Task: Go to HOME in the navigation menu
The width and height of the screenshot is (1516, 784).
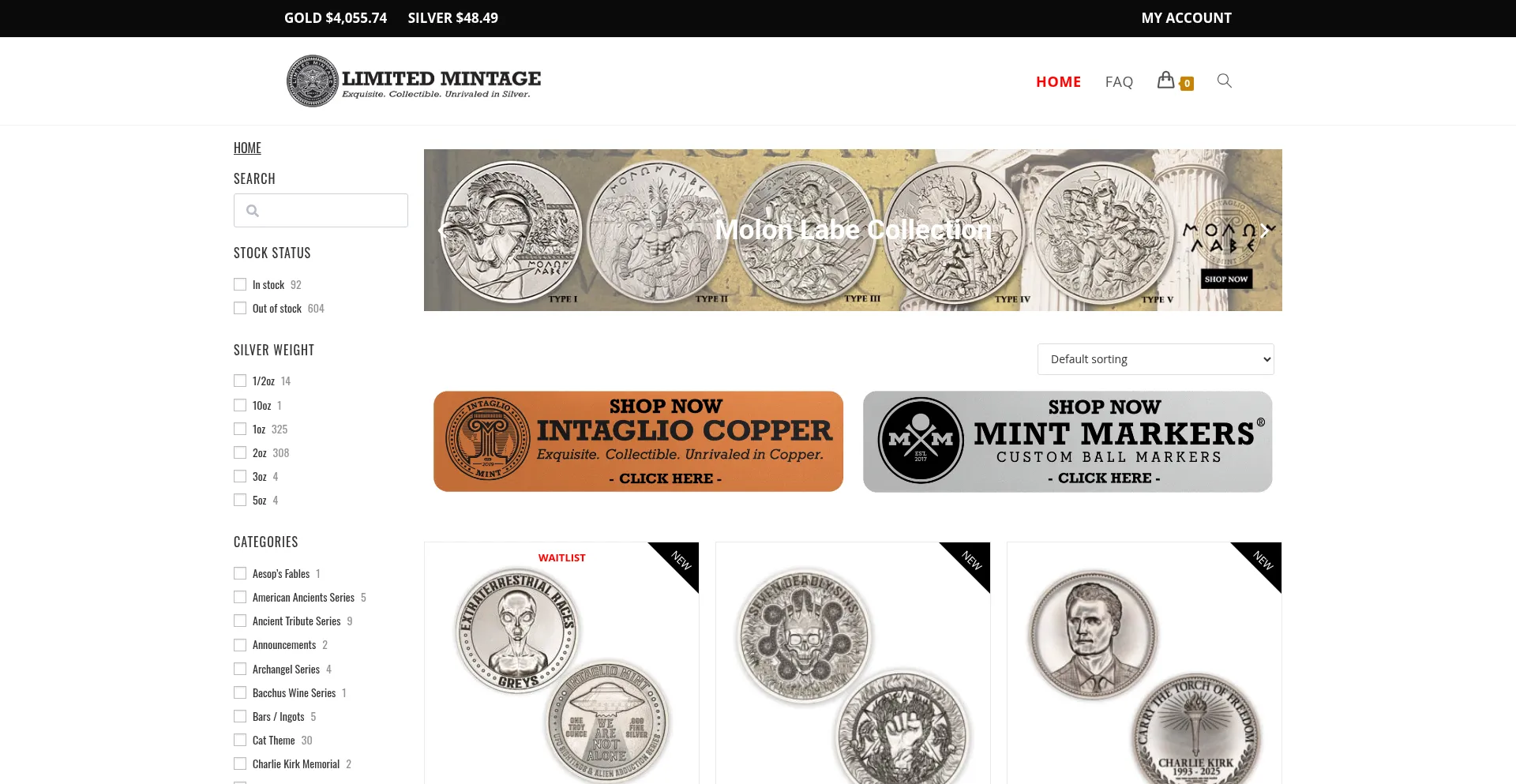Action: click(x=1058, y=81)
